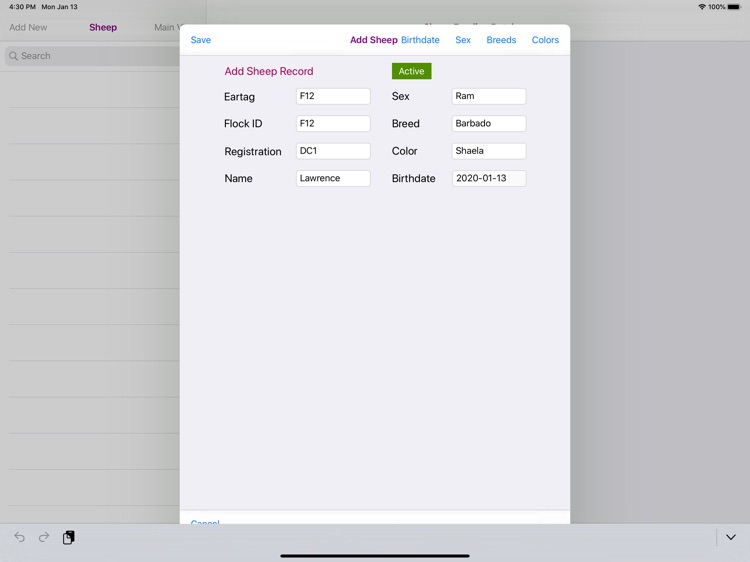
Task: Click the Flock ID label
Action: 243,123
